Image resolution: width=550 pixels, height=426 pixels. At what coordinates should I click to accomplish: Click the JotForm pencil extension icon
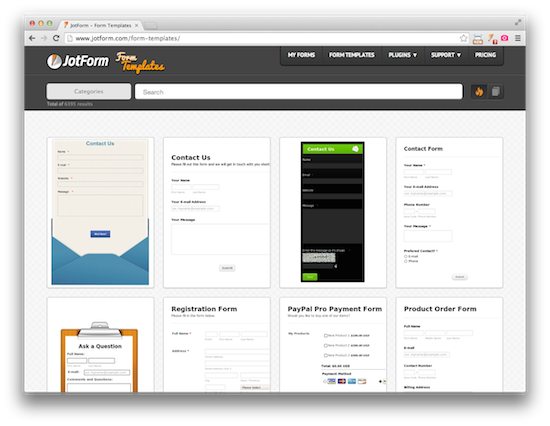tap(492, 39)
